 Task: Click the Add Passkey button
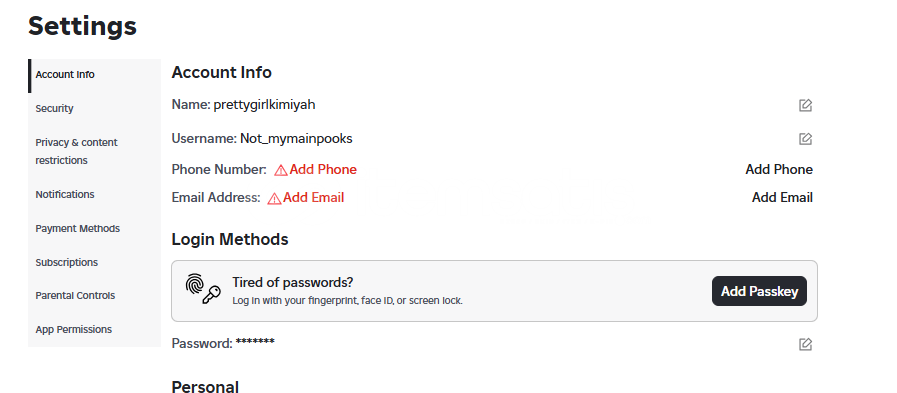(759, 291)
